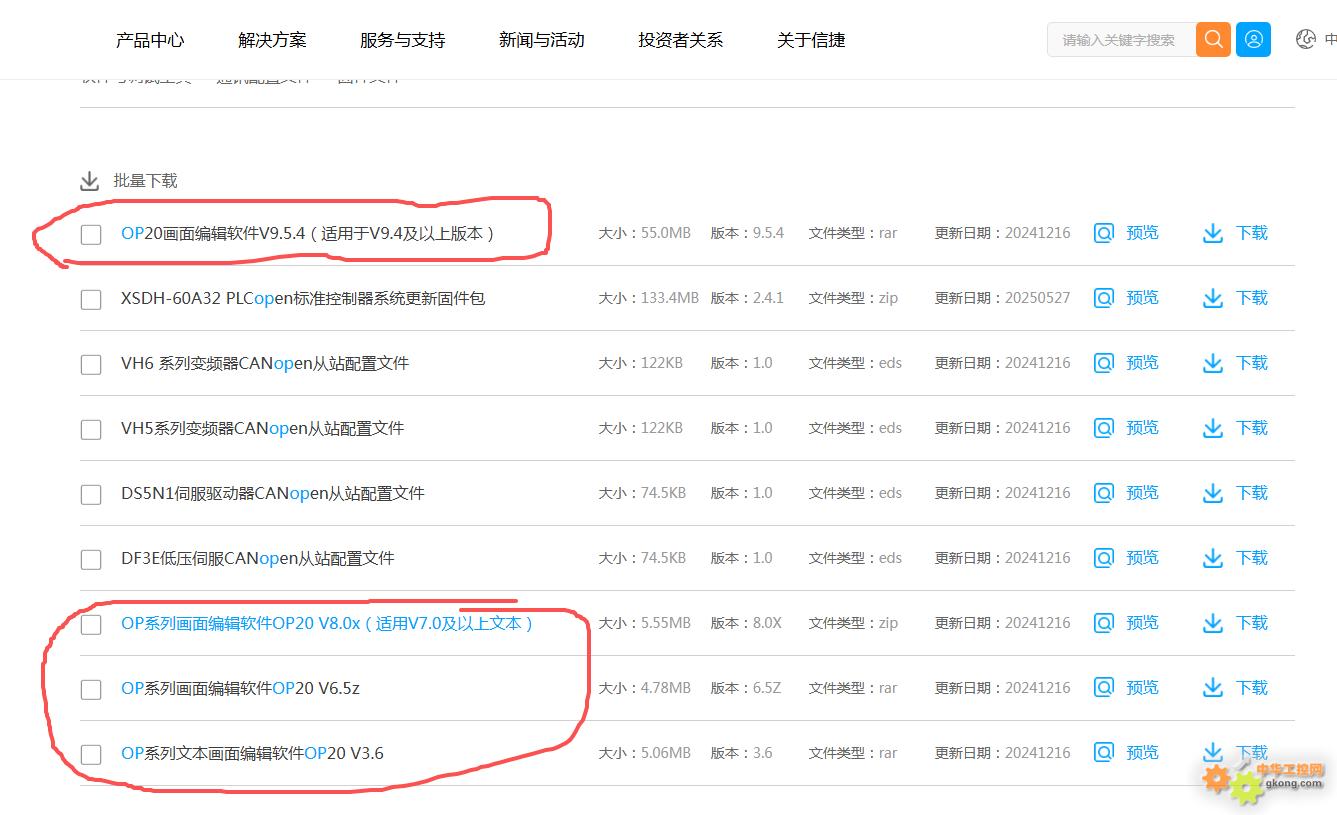Open the blue user account icon
1337x815 pixels.
pyautogui.click(x=1253, y=40)
